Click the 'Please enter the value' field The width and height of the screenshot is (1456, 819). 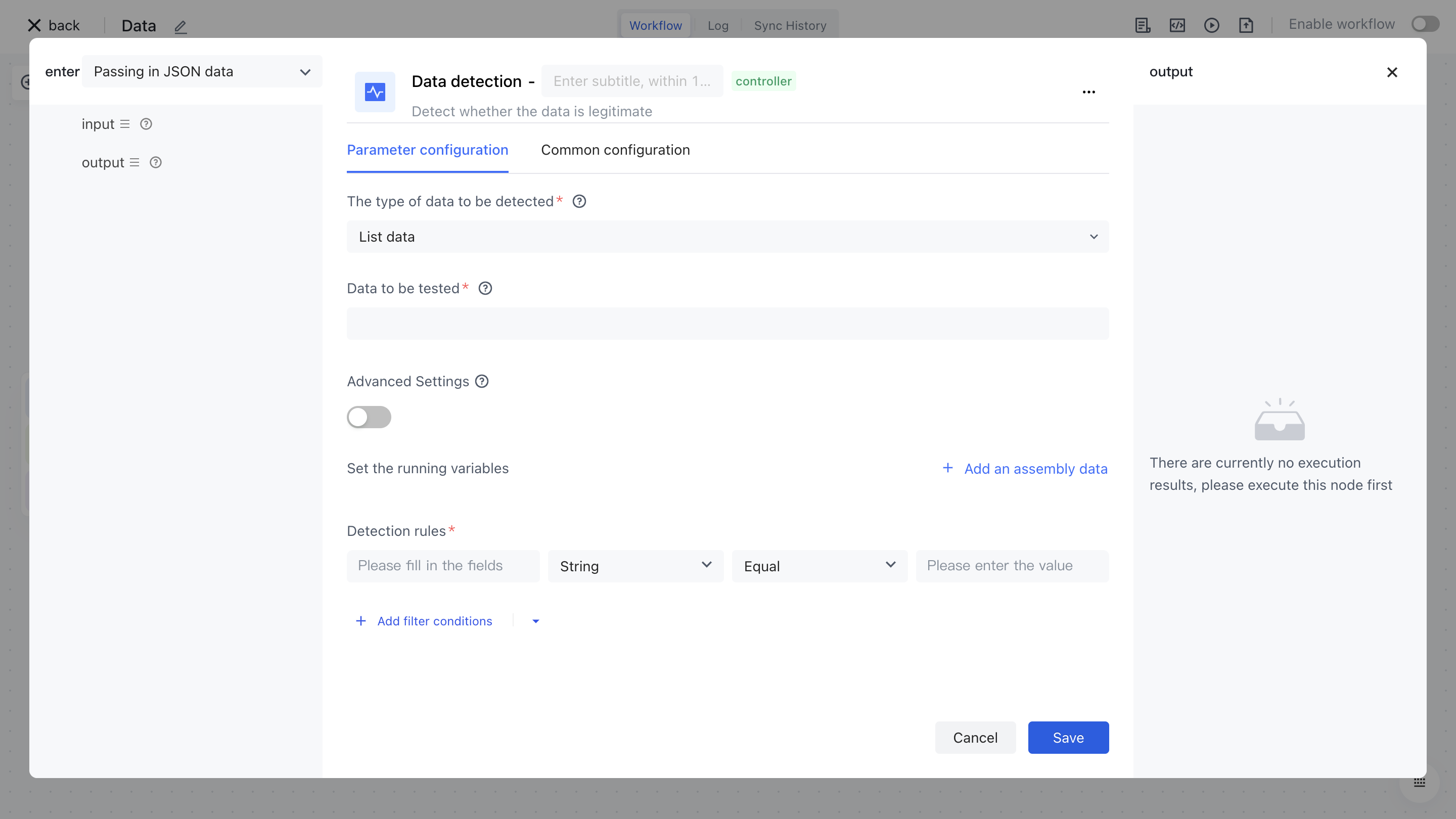[1012, 566]
